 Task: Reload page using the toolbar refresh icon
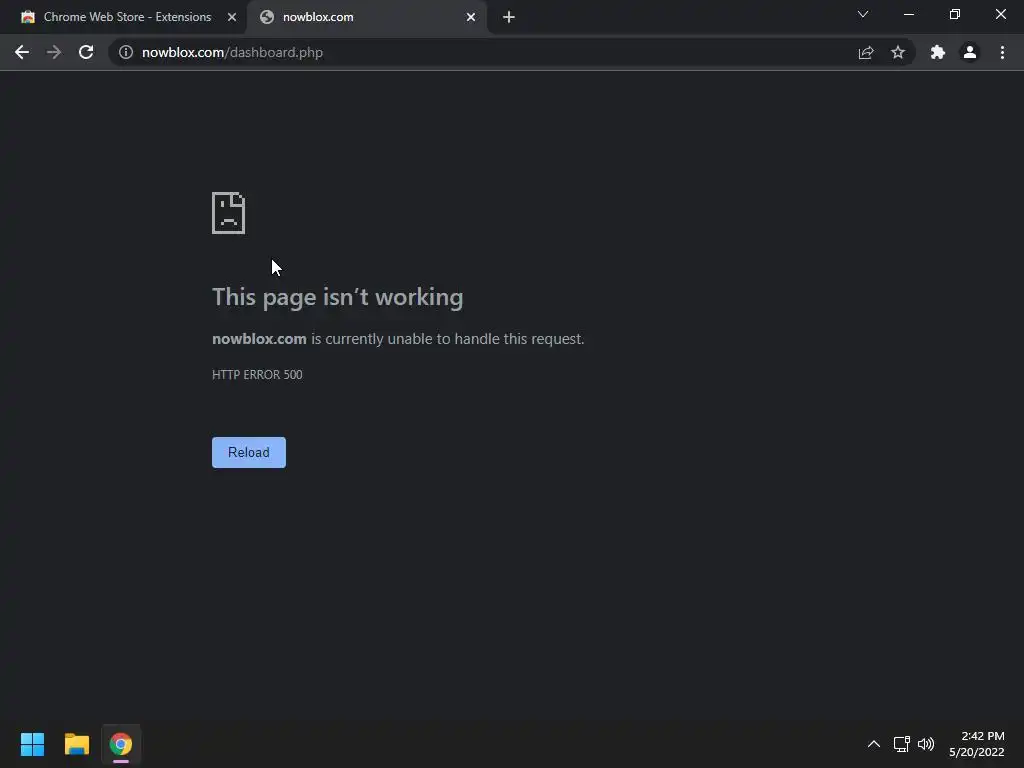pyautogui.click(x=86, y=52)
